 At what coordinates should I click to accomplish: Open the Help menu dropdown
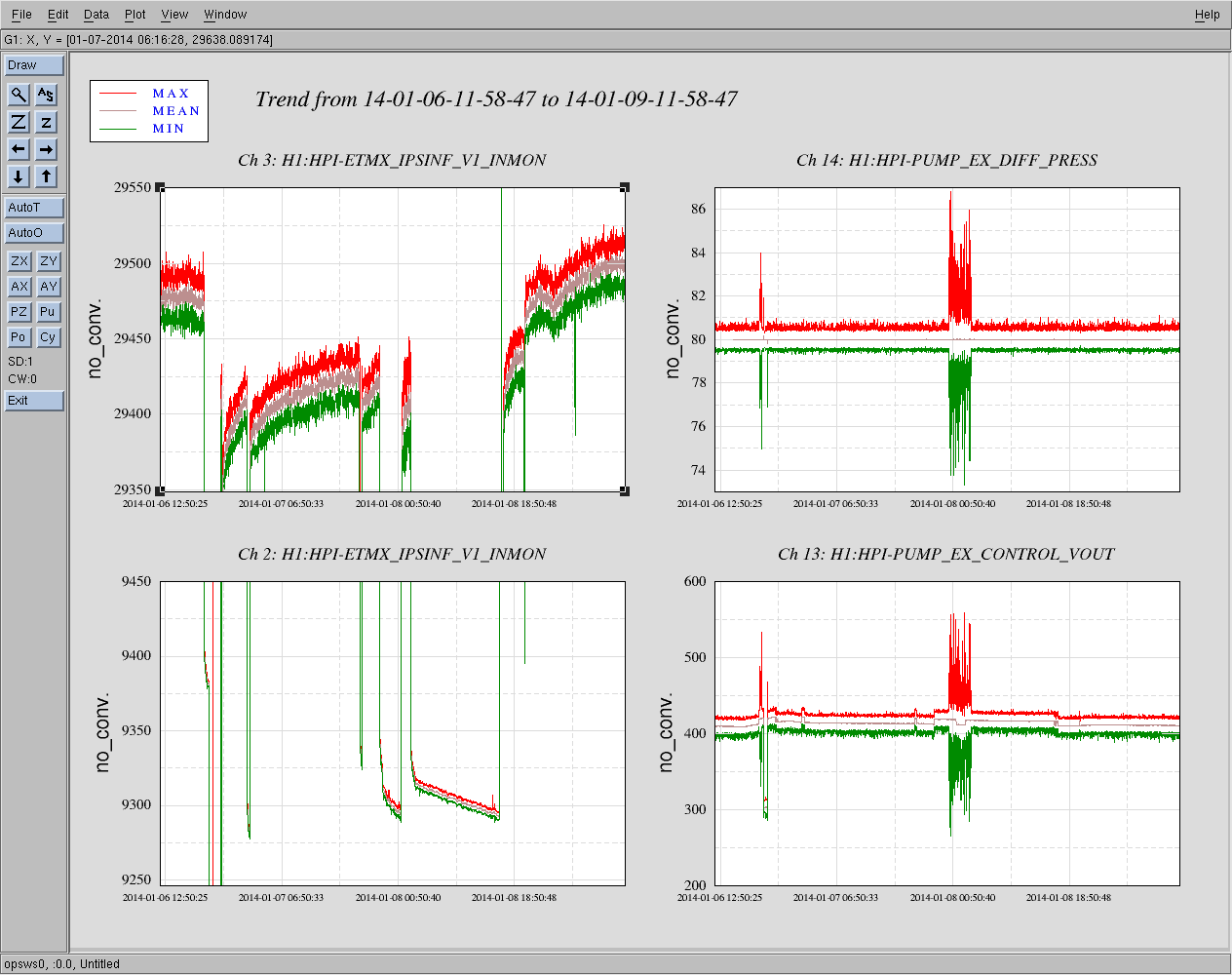(x=1207, y=15)
